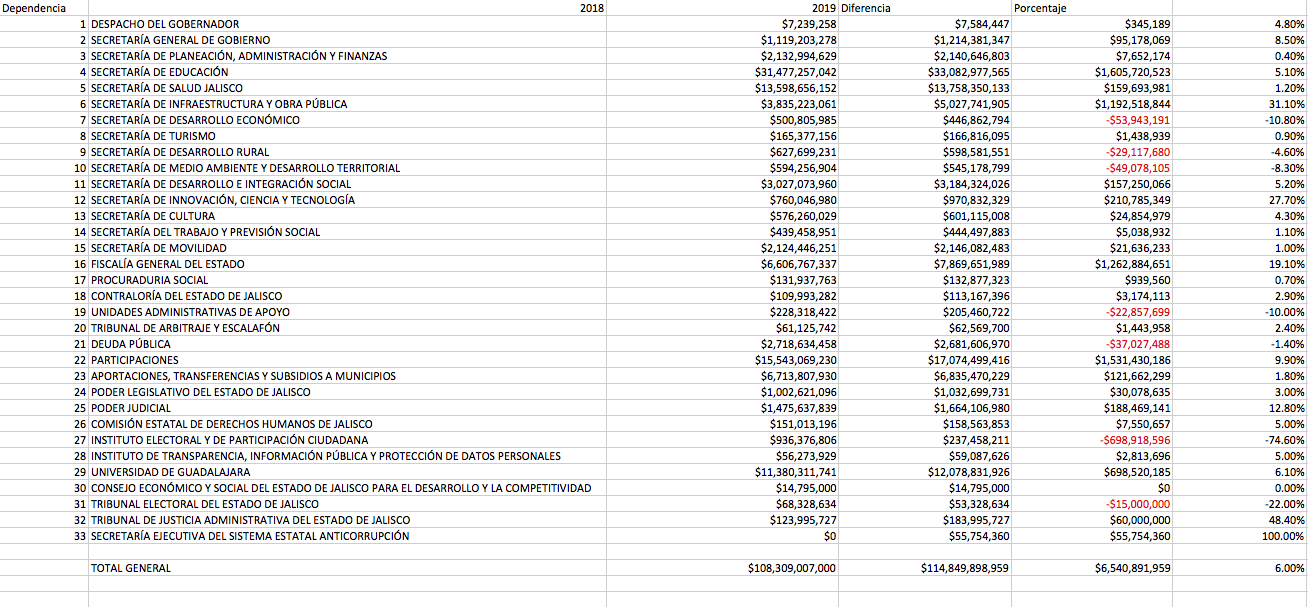Image resolution: width=1308 pixels, height=607 pixels.
Task: Click the red value -$29,117,680
Action: click(1092, 152)
